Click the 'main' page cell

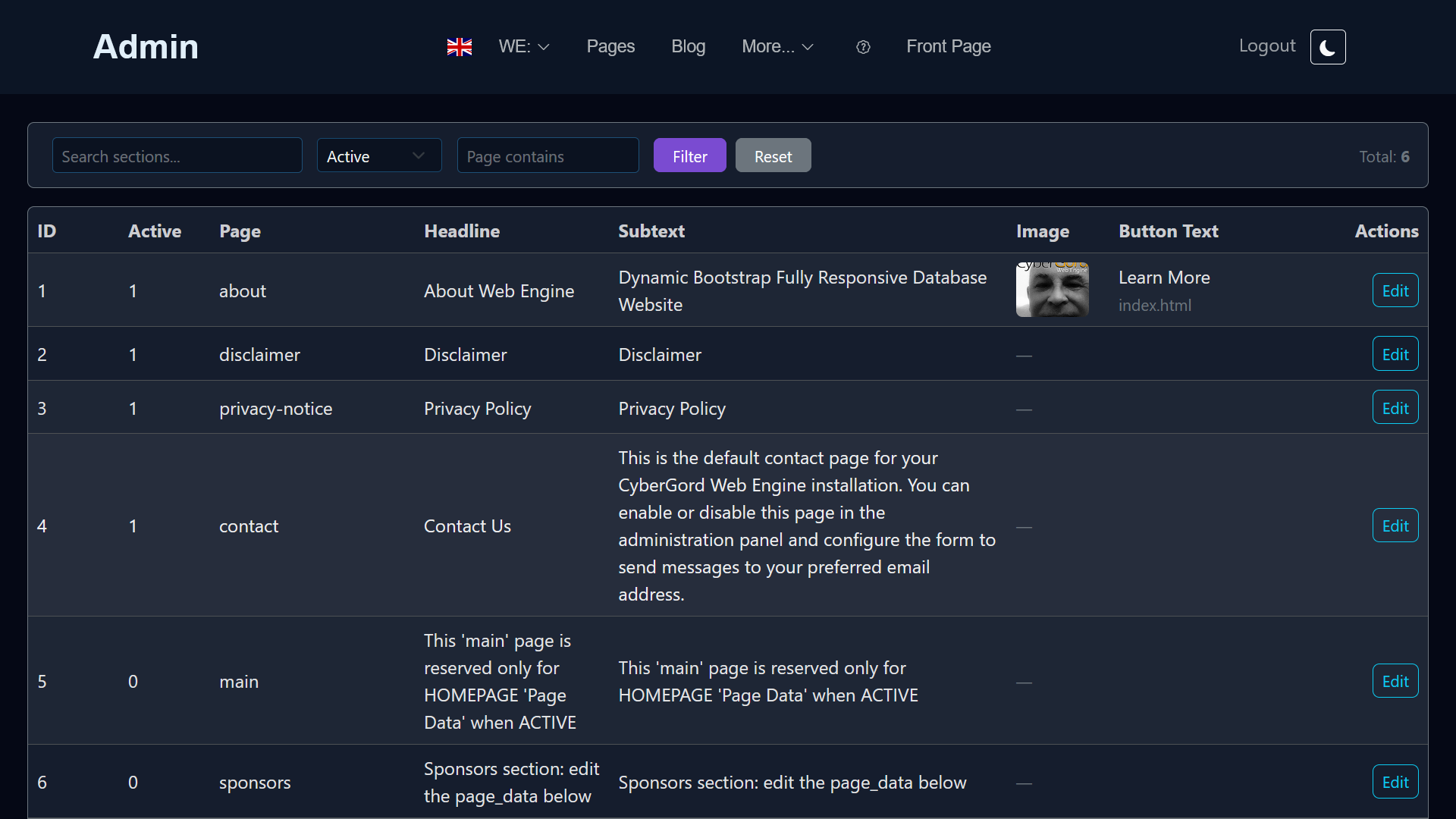239,682
